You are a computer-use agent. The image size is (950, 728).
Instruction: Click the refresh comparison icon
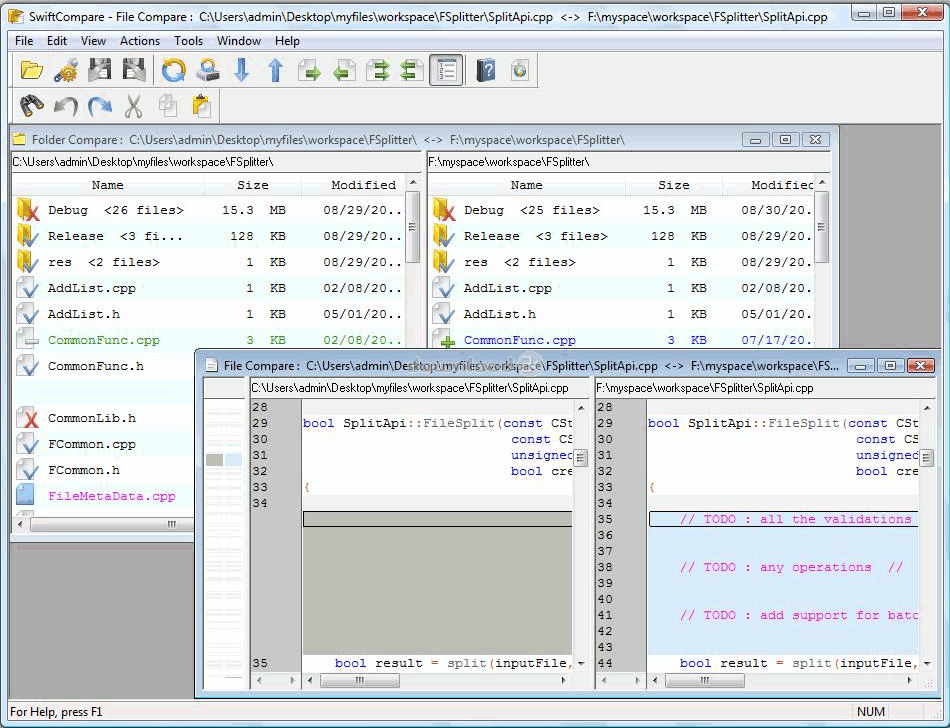(174, 70)
